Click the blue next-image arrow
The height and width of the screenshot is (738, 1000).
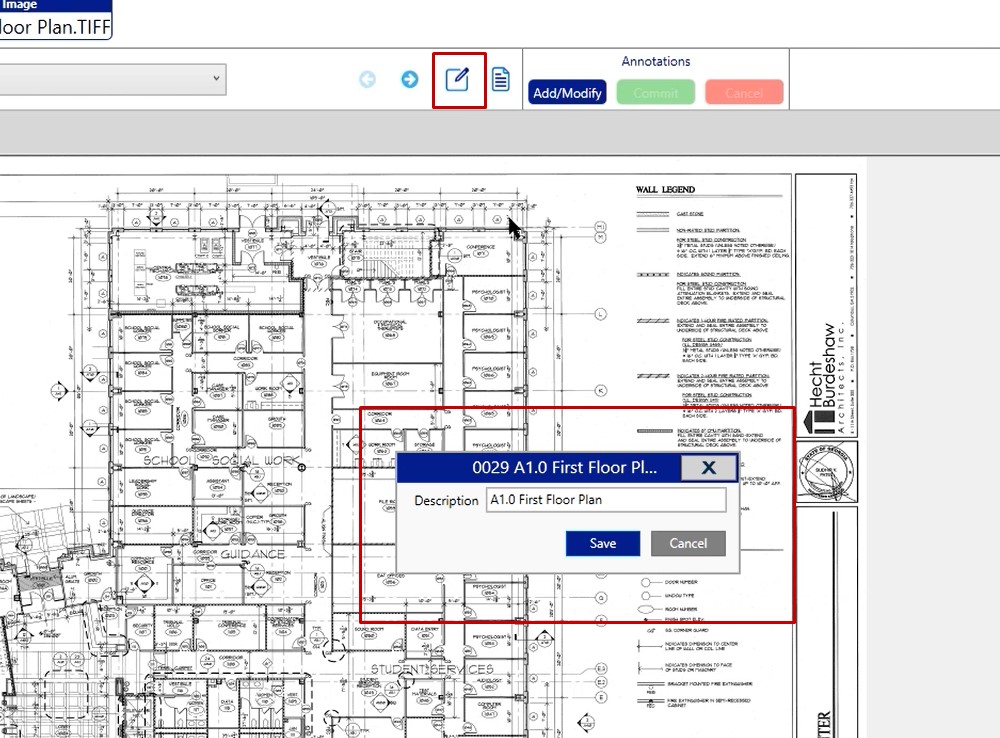tap(409, 79)
